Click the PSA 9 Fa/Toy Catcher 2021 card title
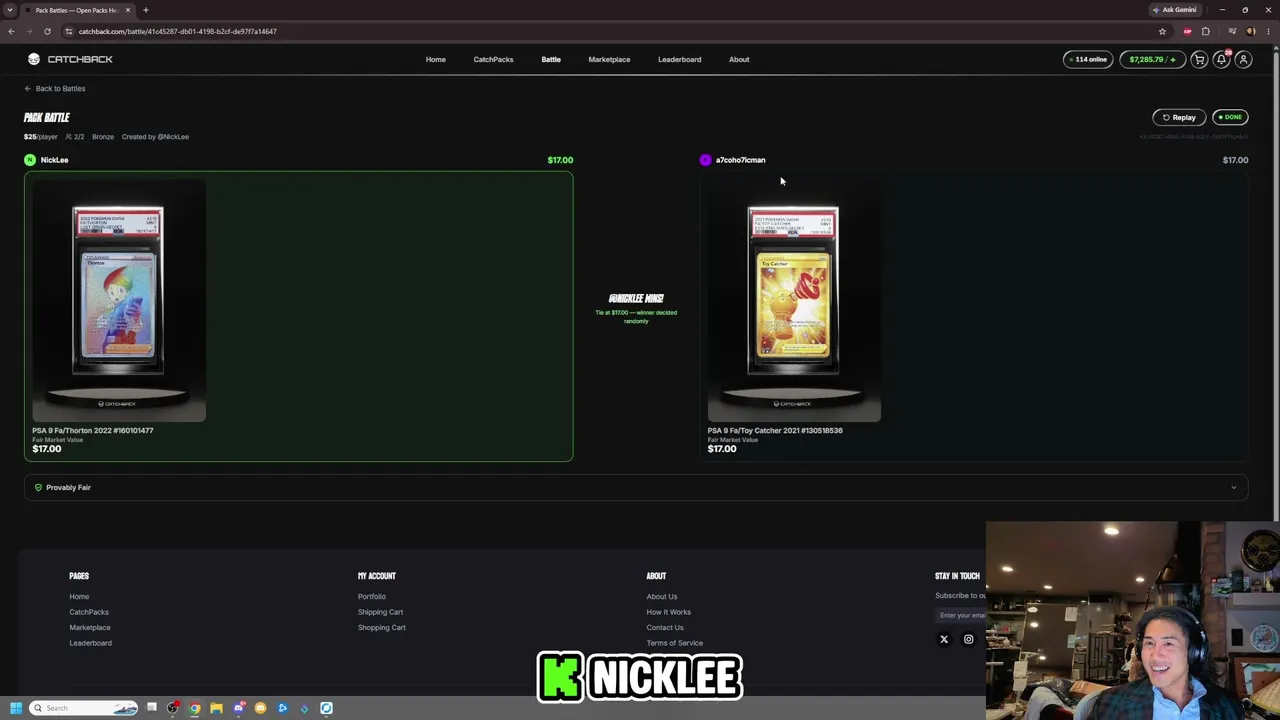The height and width of the screenshot is (720, 1280). point(775,430)
